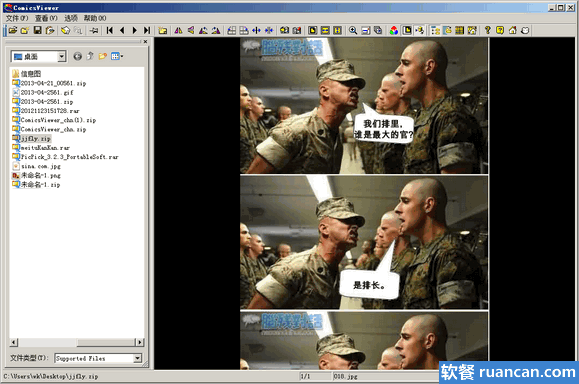Click the 1/1 page counter in status bar
The width and height of the screenshot is (579, 384).
[305, 377]
